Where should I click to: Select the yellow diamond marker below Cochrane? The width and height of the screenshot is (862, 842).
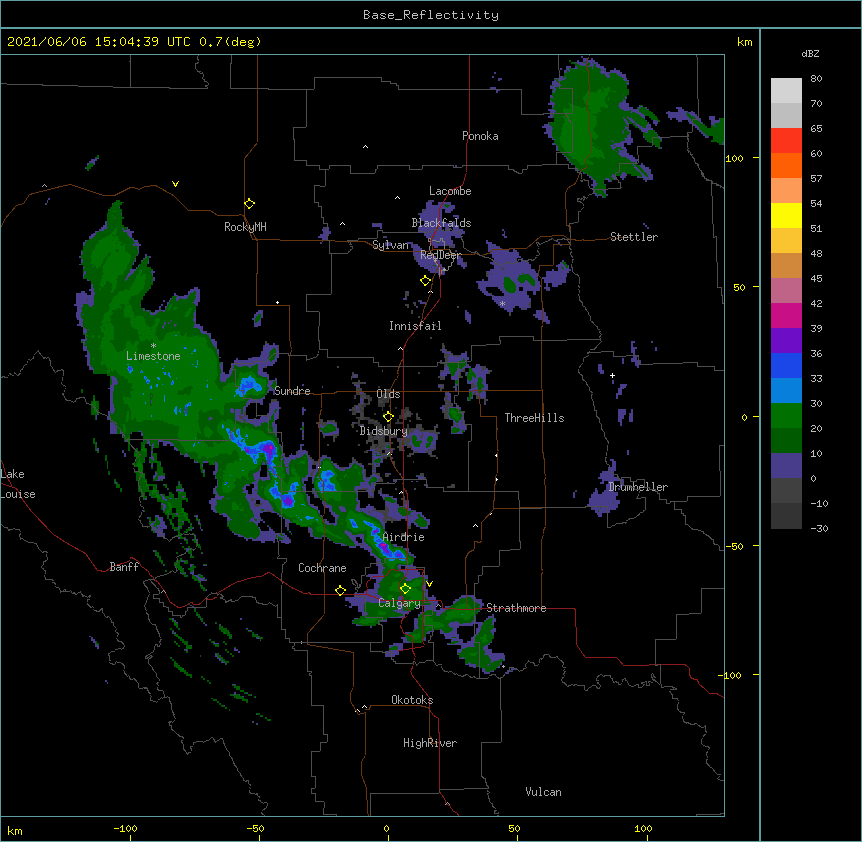coord(340,590)
